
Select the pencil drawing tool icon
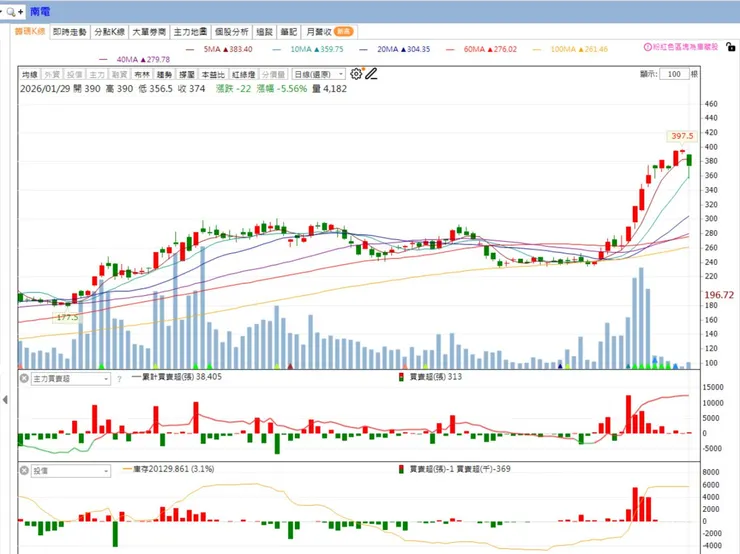tap(371, 74)
